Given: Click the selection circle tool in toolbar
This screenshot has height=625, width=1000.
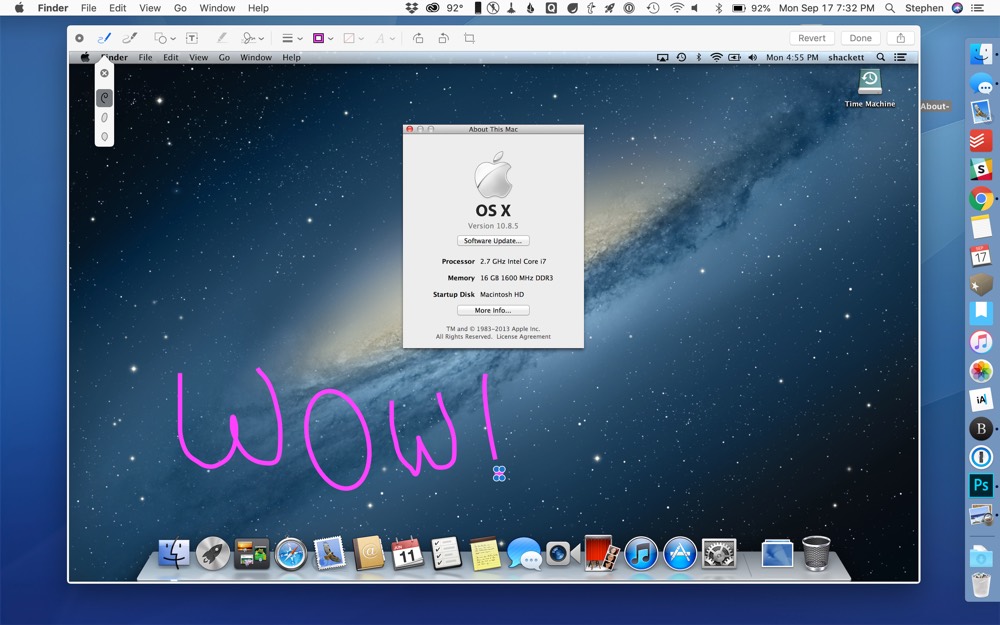Looking at the screenshot, I should 79,38.
